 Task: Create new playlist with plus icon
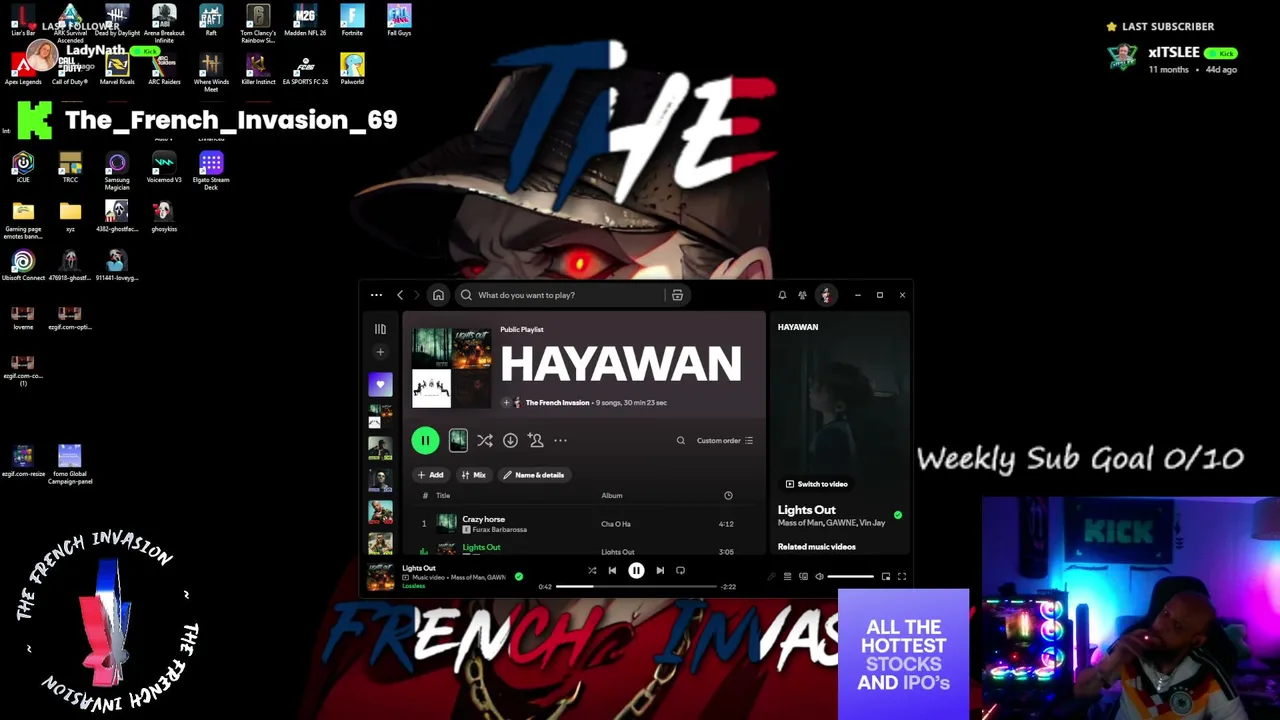(x=380, y=352)
